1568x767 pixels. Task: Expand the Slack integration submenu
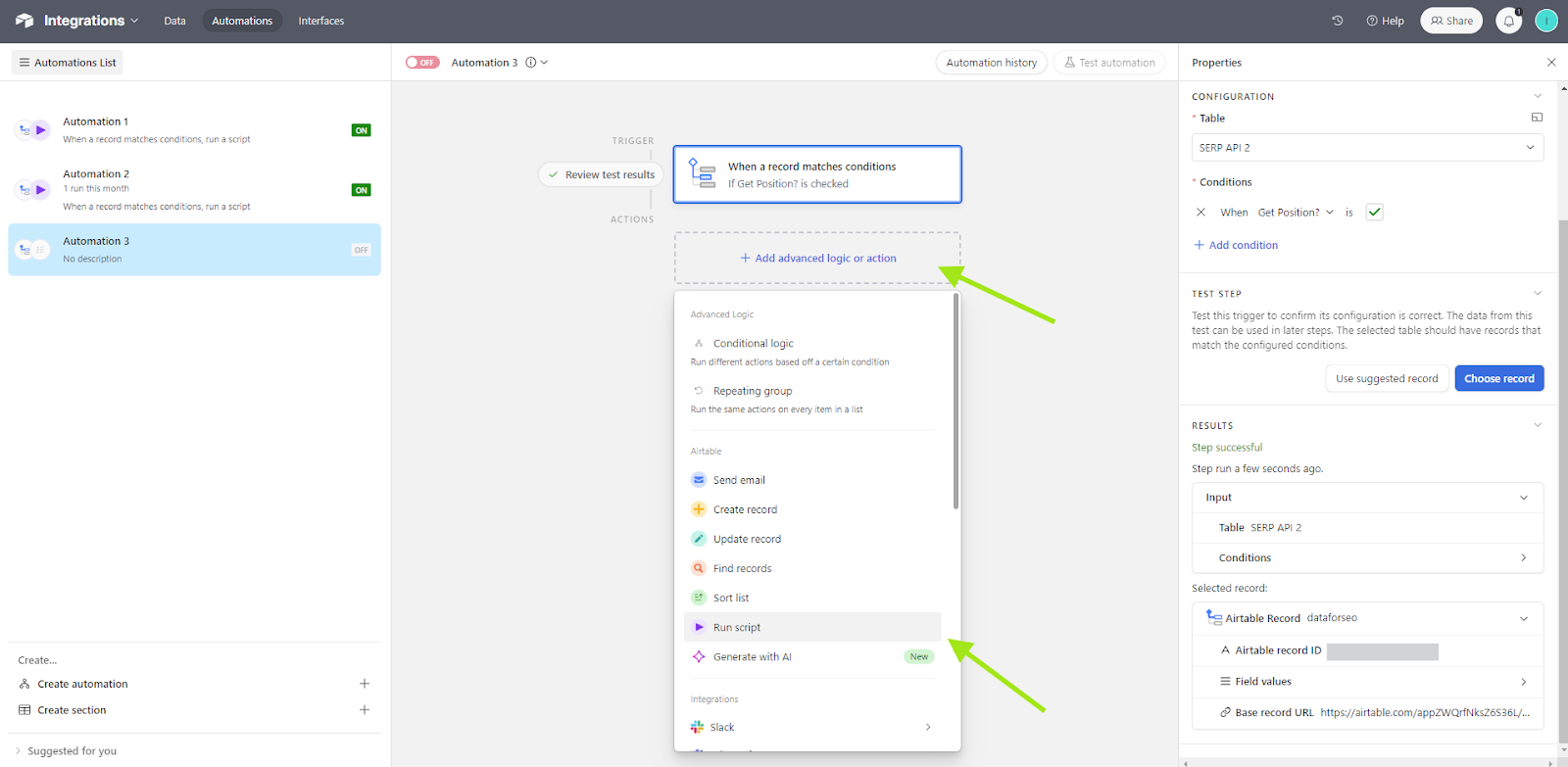(x=928, y=727)
